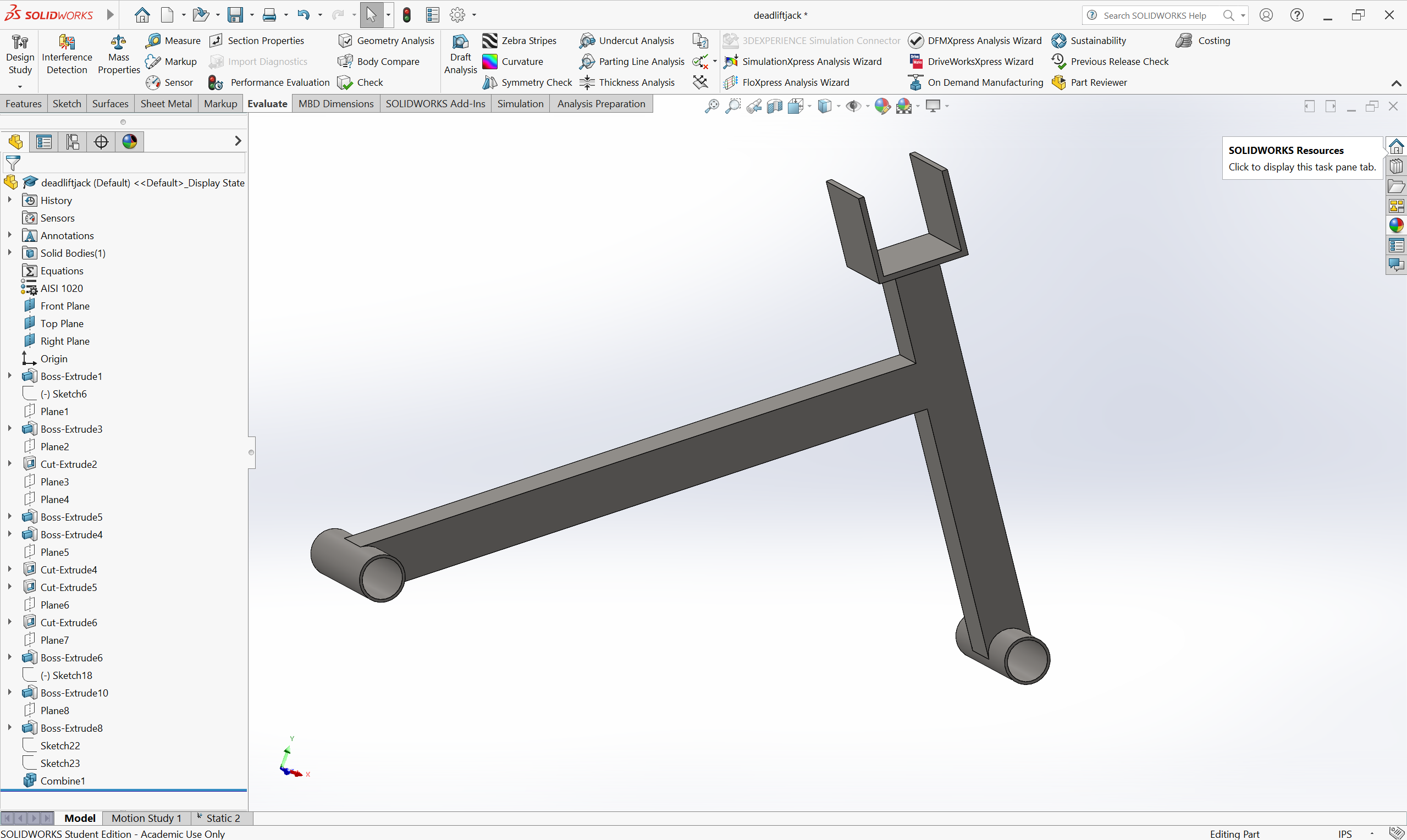Run Previous Release Check
This screenshot has height=840, width=1407.
[x=1110, y=61]
